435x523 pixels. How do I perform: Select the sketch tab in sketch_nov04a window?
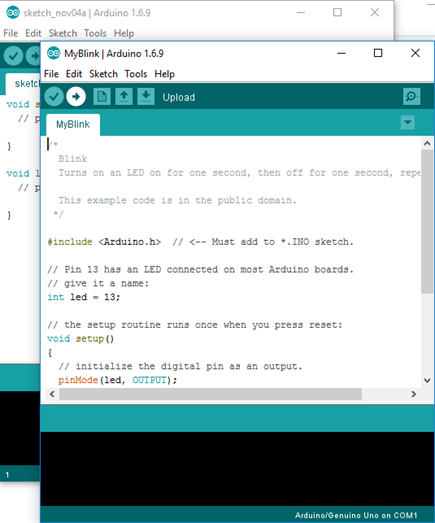[x=23, y=83]
